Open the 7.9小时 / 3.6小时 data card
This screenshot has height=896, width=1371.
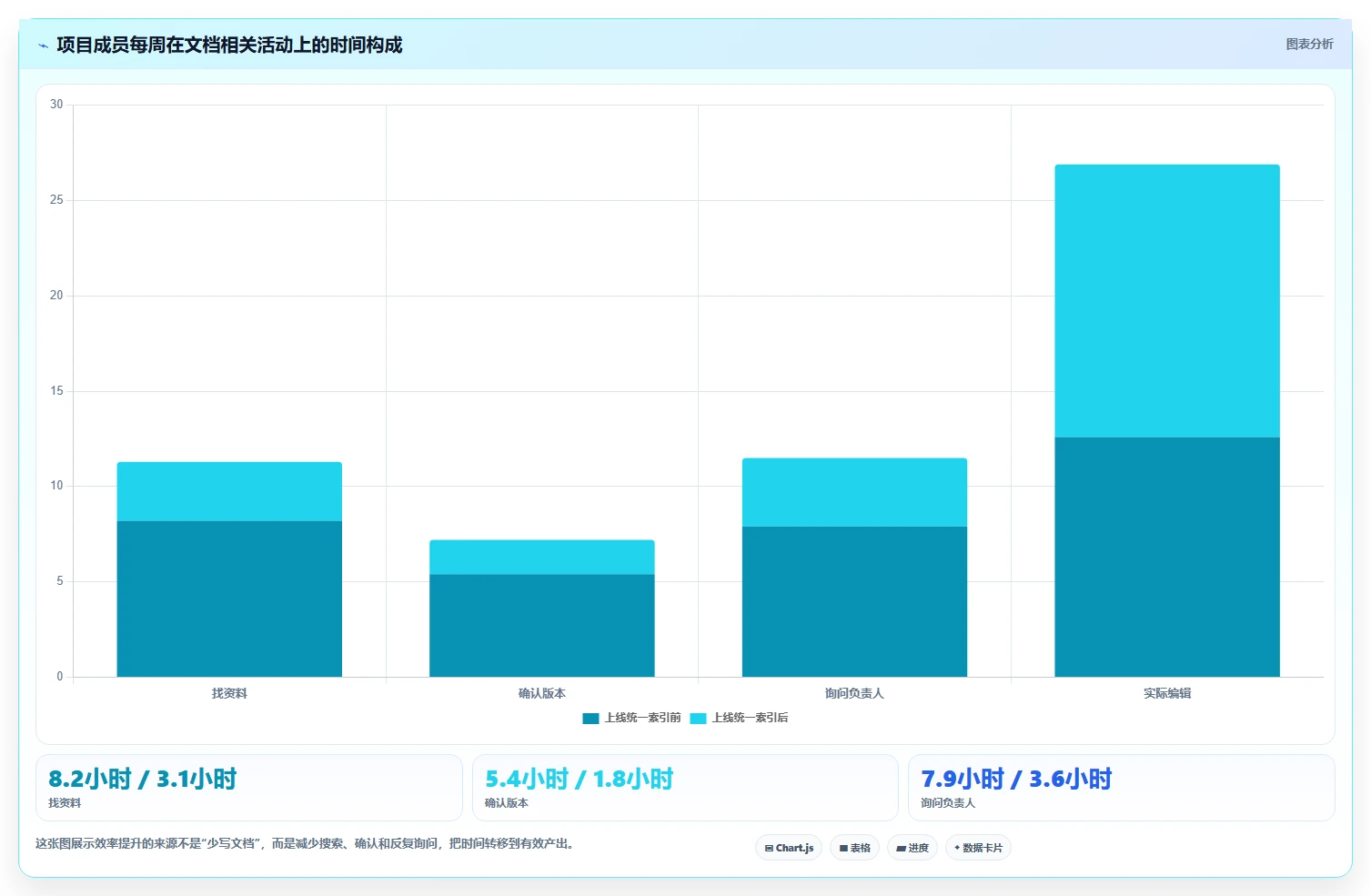click(x=1122, y=788)
